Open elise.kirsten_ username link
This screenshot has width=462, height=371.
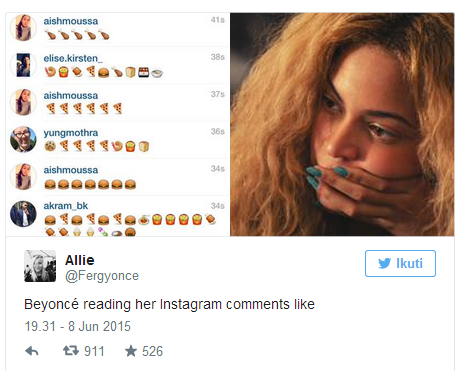[73, 58]
